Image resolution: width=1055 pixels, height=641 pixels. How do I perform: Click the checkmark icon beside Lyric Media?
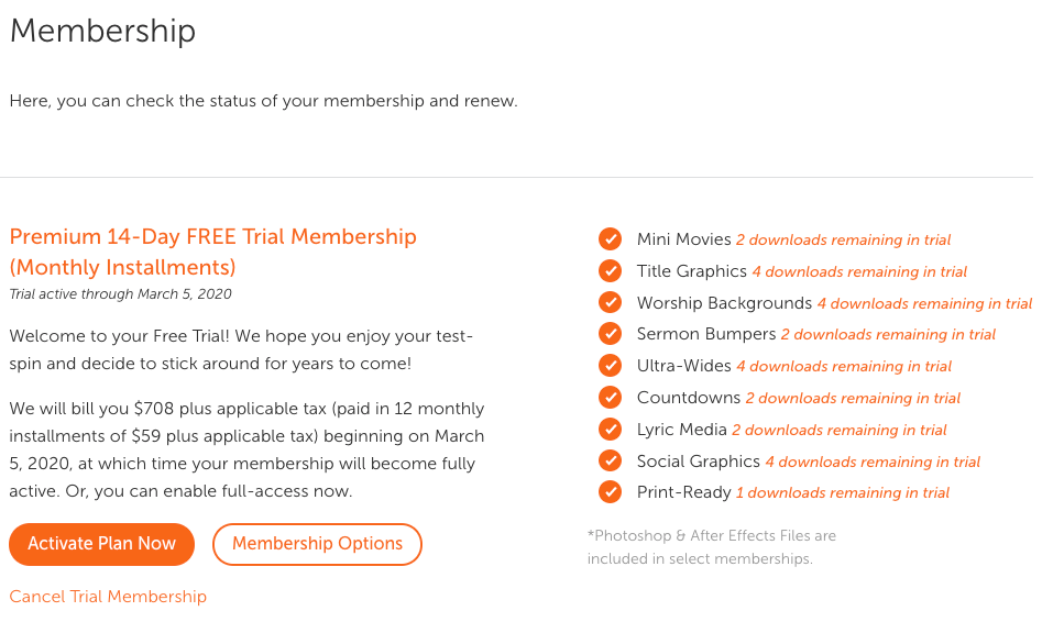tap(610, 429)
